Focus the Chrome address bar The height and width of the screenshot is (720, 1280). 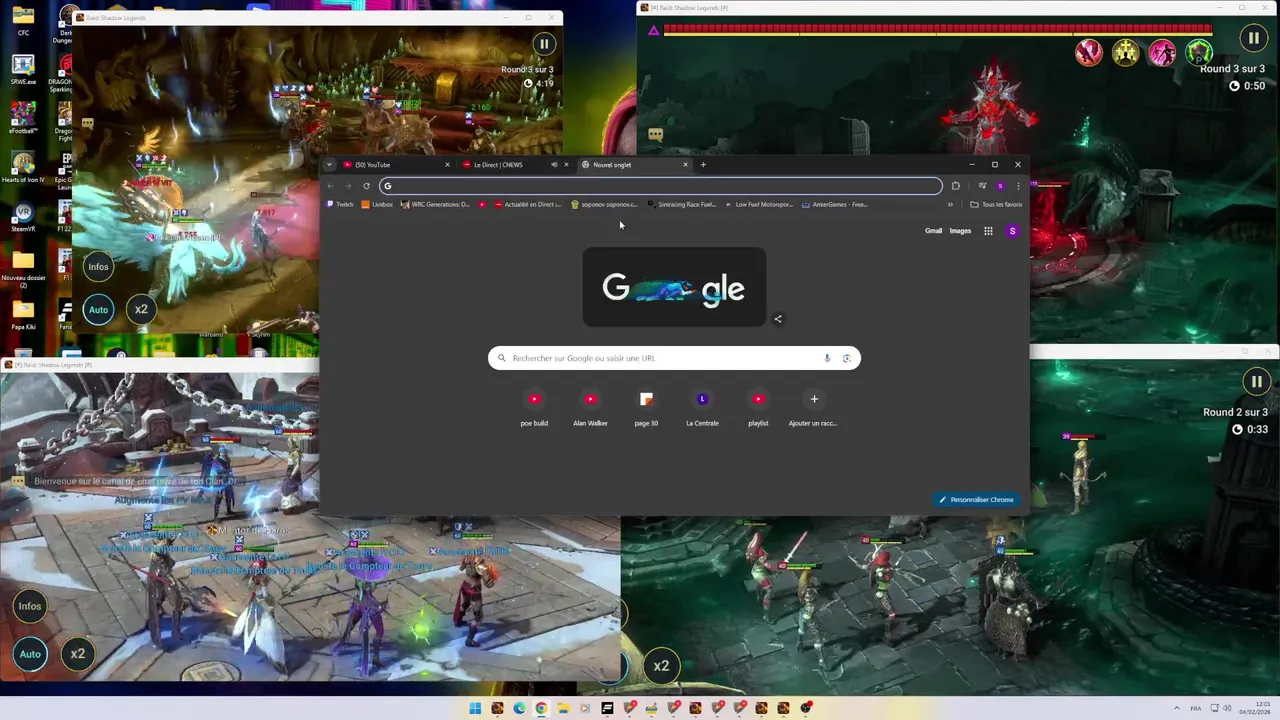pos(660,185)
